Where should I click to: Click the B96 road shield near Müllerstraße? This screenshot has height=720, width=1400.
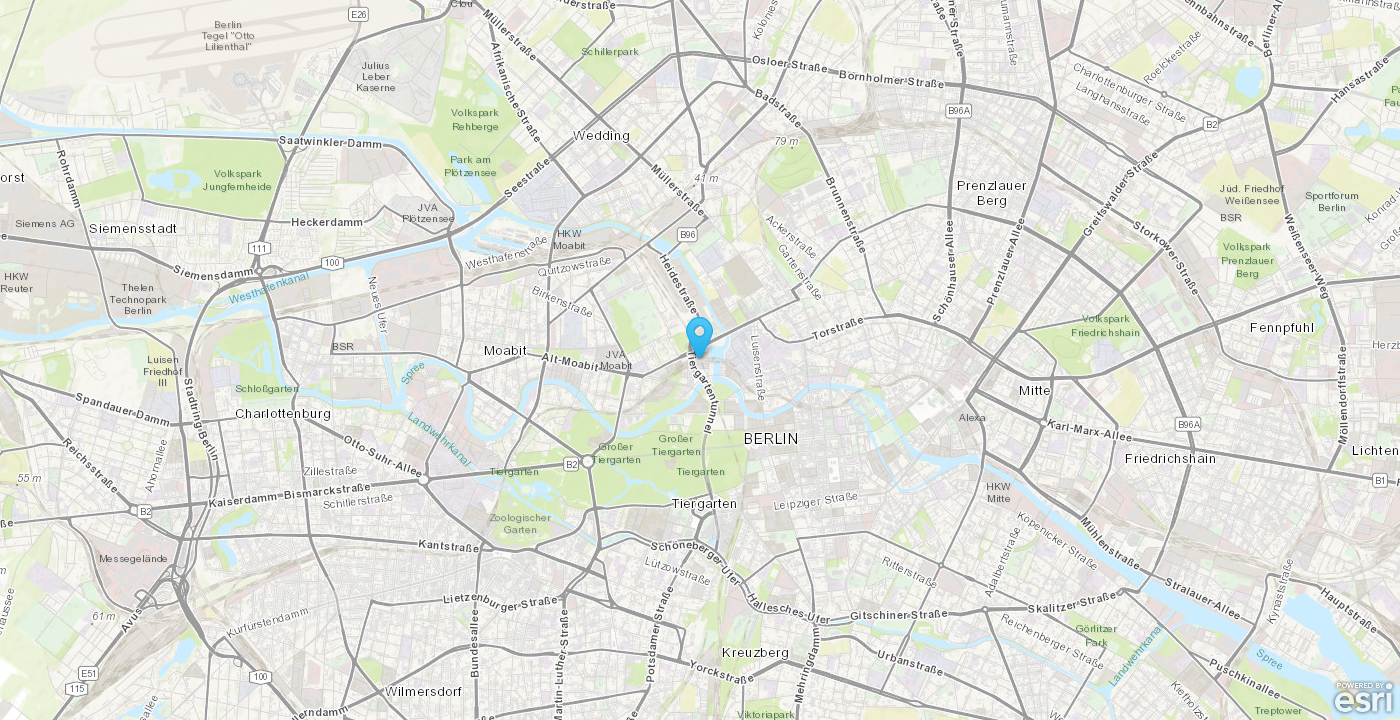pyautogui.click(x=687, y=234)
